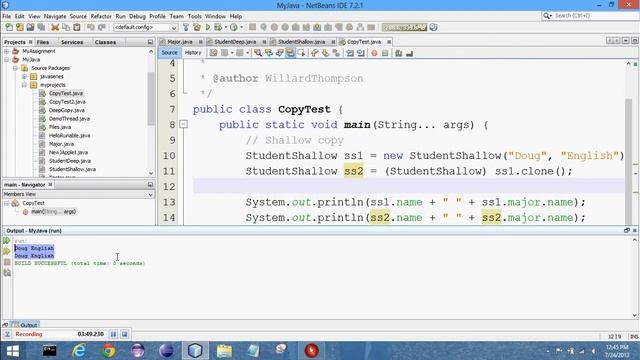Switch to the History view button
This screenshot has width=640, height=360.
(193, 53)
